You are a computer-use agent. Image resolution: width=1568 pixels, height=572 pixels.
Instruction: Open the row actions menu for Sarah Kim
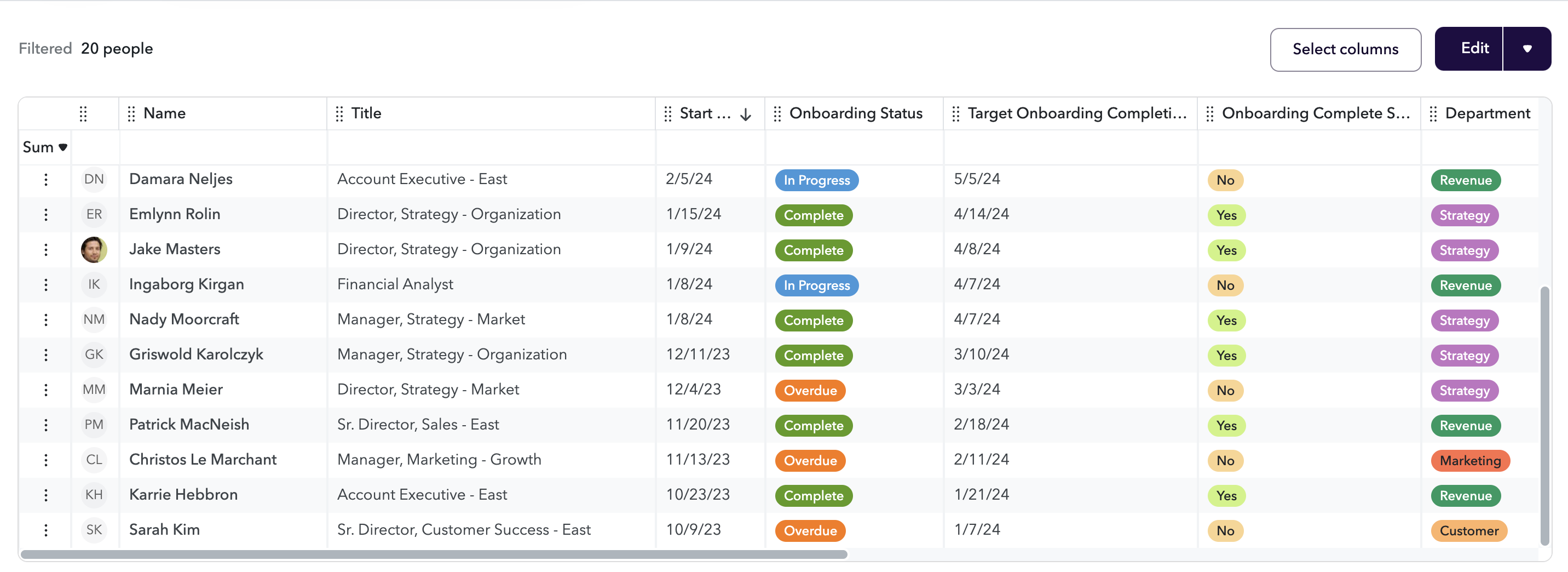(x=45, y=530)
